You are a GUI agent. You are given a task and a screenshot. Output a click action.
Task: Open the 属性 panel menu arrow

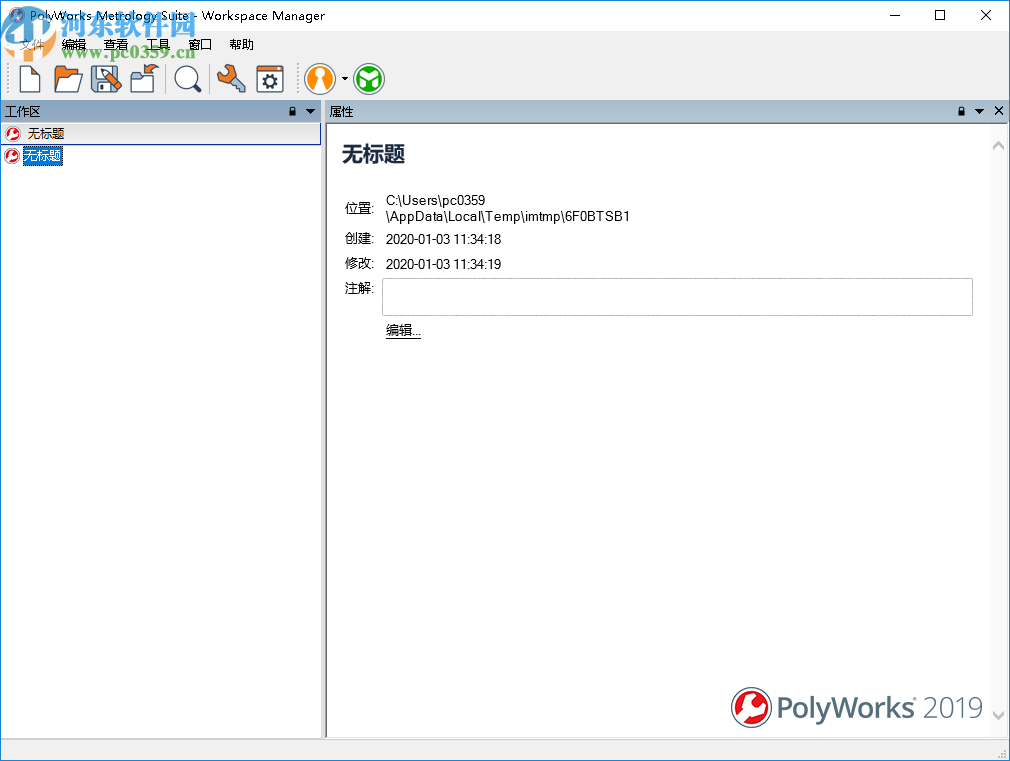pos(978,111)
